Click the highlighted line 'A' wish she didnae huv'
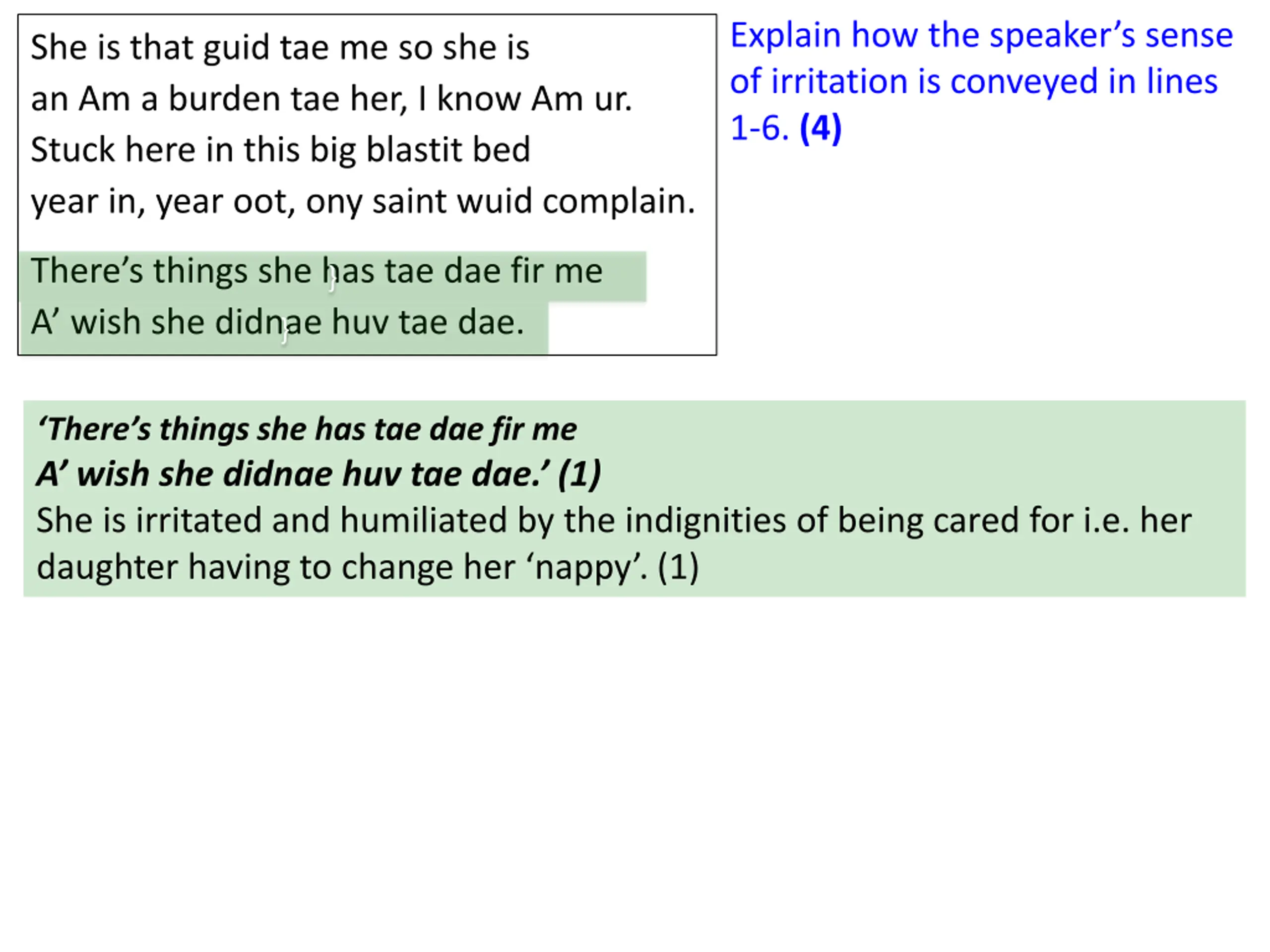This screenshot has height=952, width=1270. 277,322
